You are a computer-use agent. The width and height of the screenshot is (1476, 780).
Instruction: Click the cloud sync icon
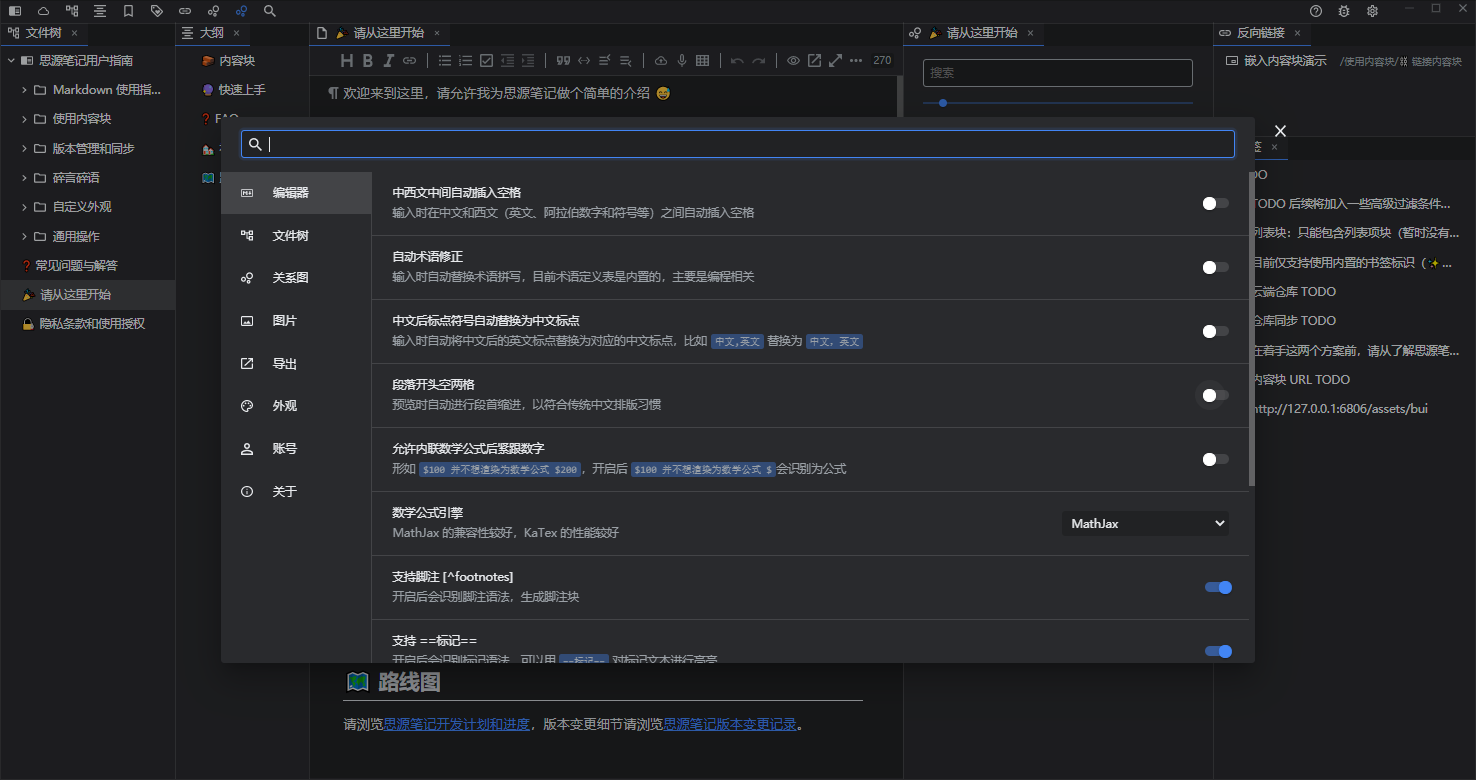(x=43, y=11)
